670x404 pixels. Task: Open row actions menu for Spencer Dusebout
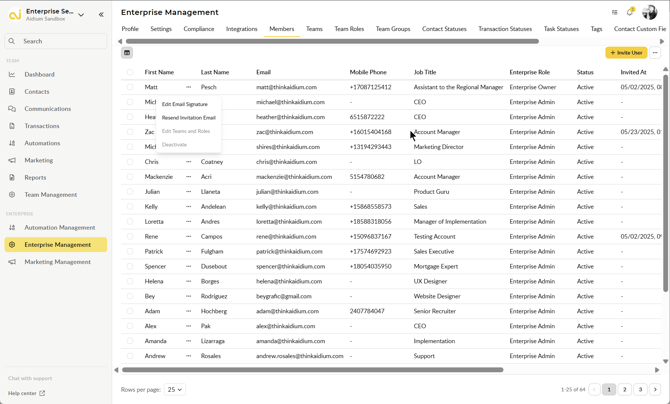pyautogui.click(x=188, y=267)
